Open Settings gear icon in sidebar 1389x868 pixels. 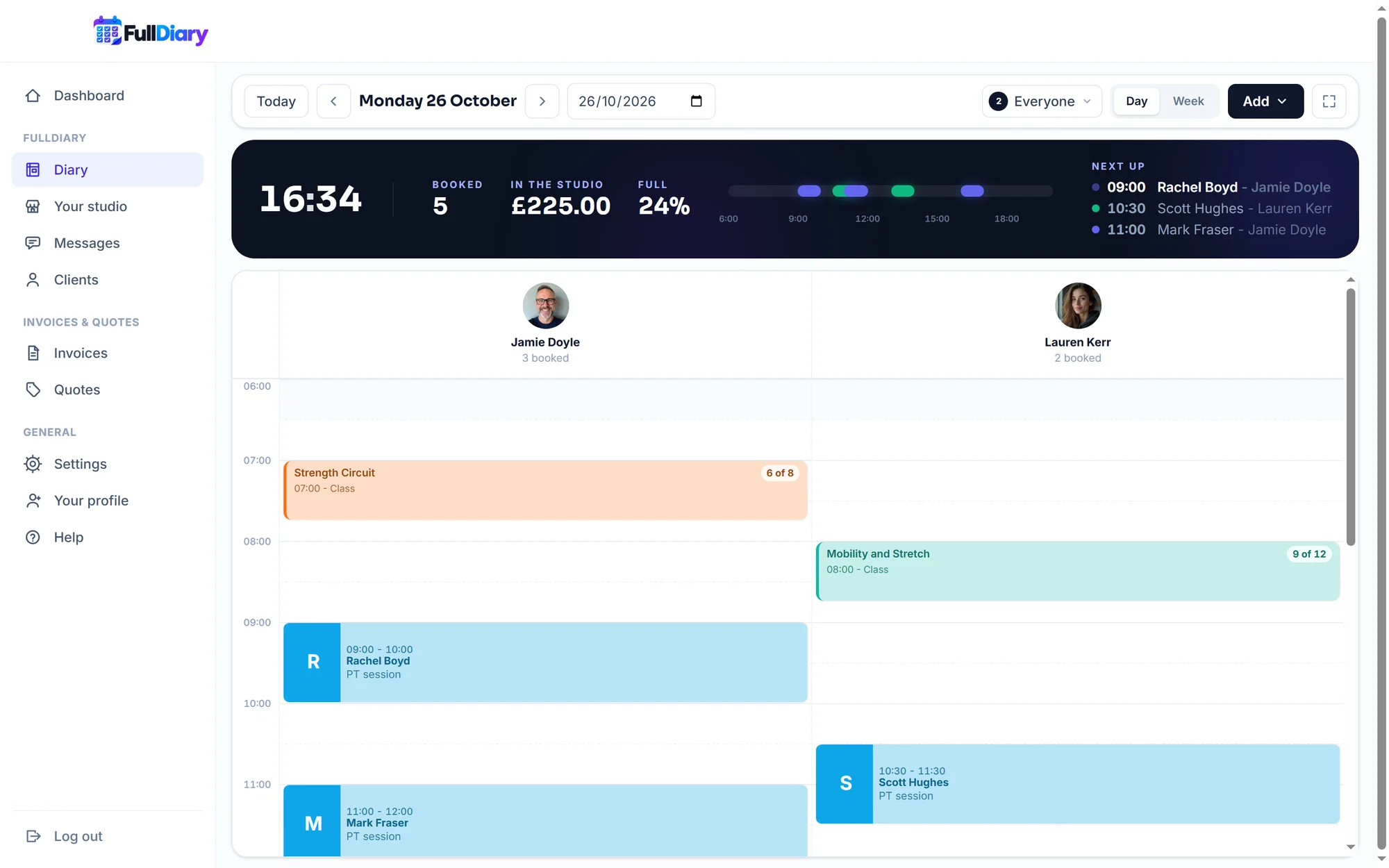coord(33,464)
